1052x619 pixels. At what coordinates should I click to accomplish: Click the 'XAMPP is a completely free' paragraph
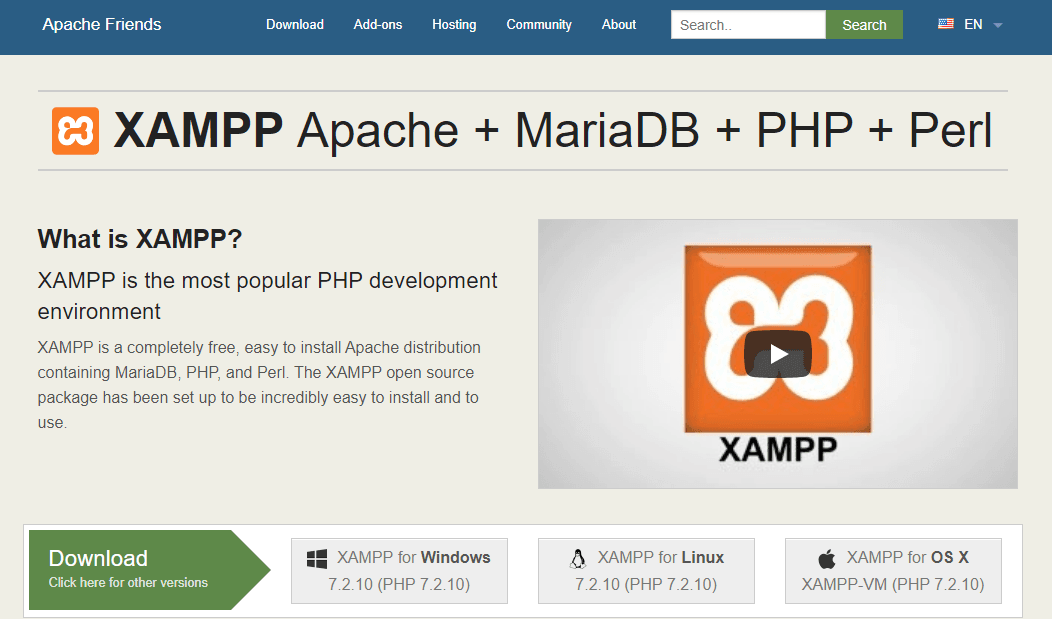pos(259,385)
